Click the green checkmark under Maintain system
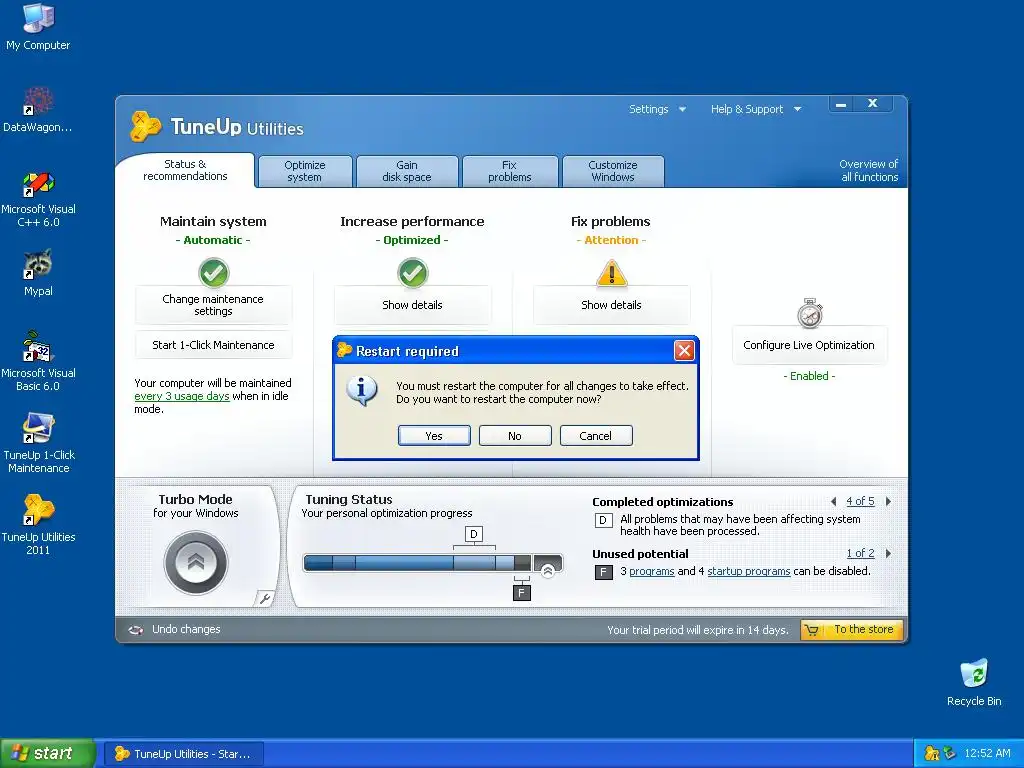 (214, 273)
